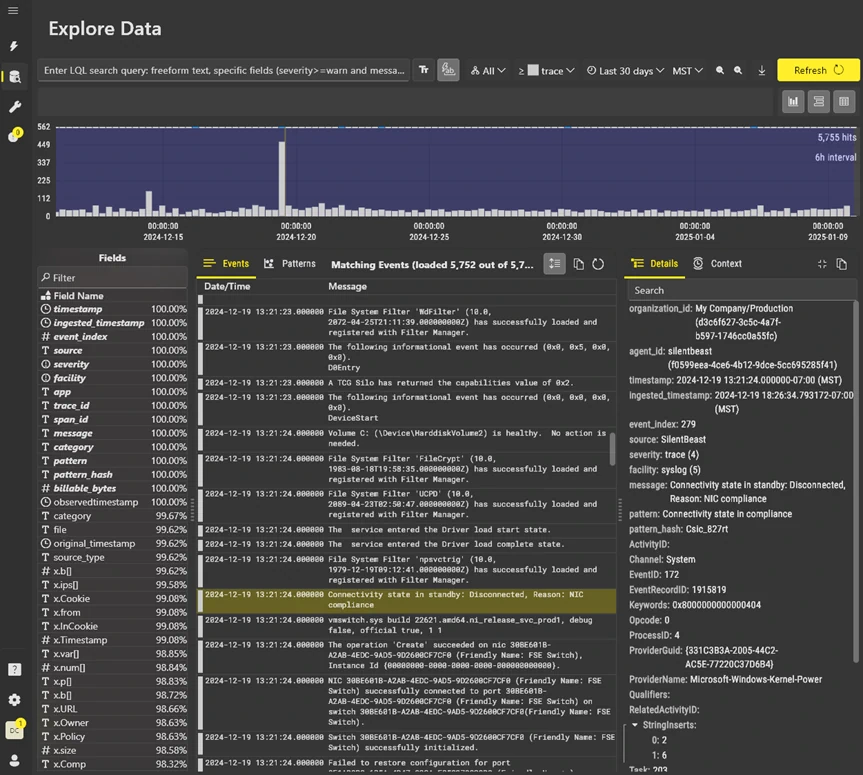This screenshot has width=863, height=775.
Task: Click the severity color swatch beside trace
Action: pos(531,70)
